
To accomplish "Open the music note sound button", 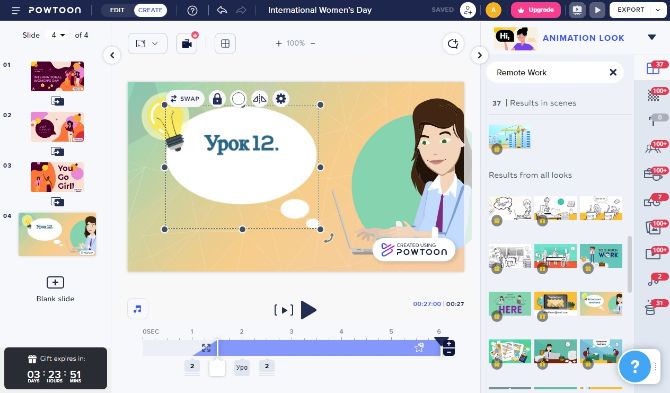I will [x=138, y=308].
